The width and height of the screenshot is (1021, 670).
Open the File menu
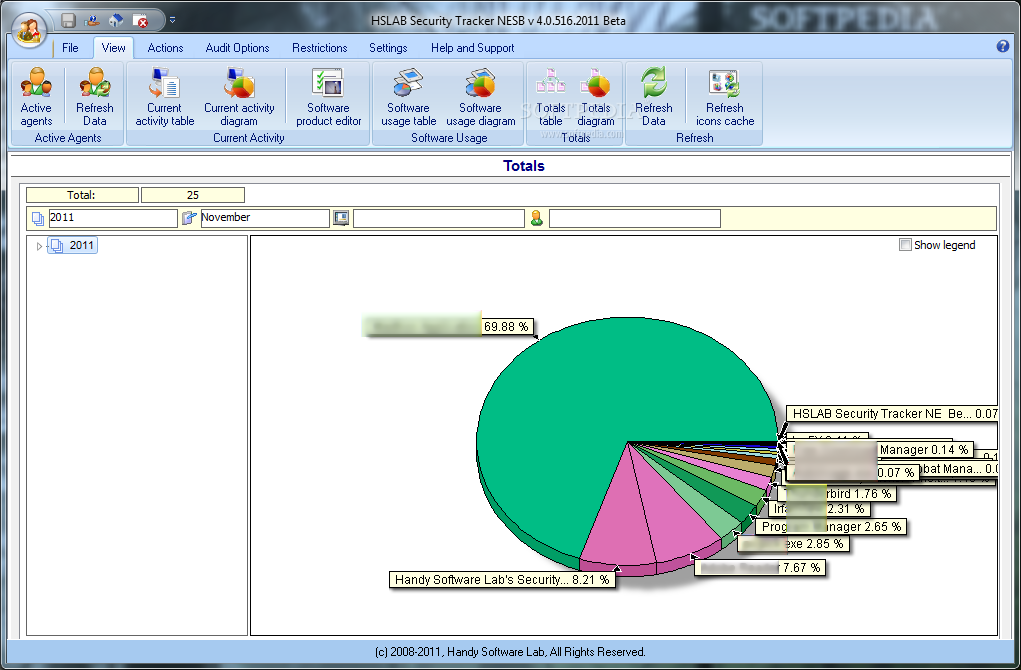pyautogui.click(x=70, y=48)
